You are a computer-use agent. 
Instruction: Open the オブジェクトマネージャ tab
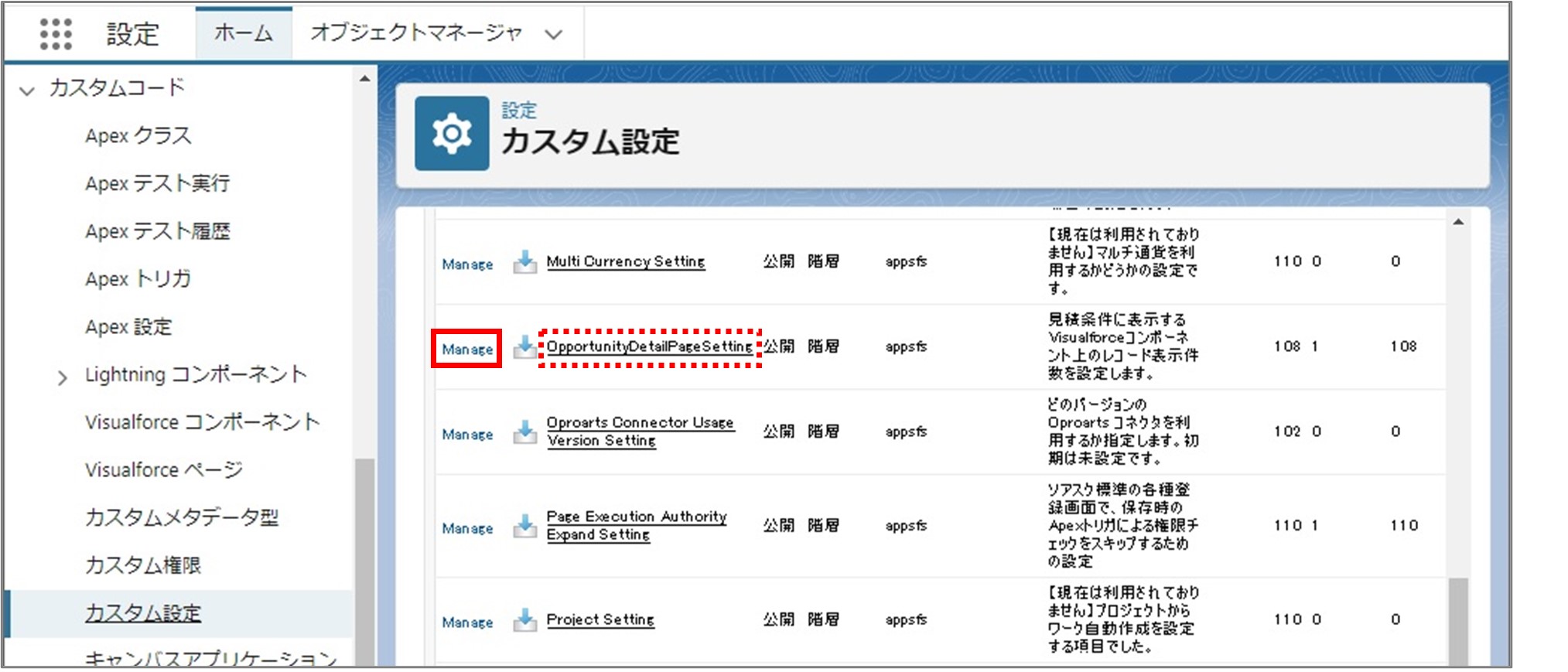416,32
